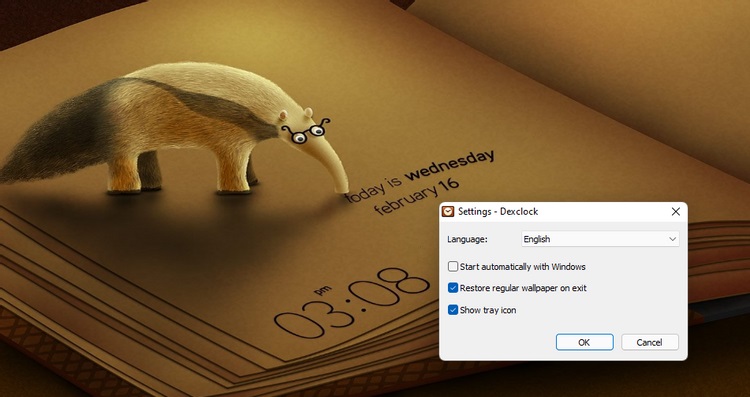Click the "february 16" date on wallpaper
750x397 pixels.
[417, 197]
